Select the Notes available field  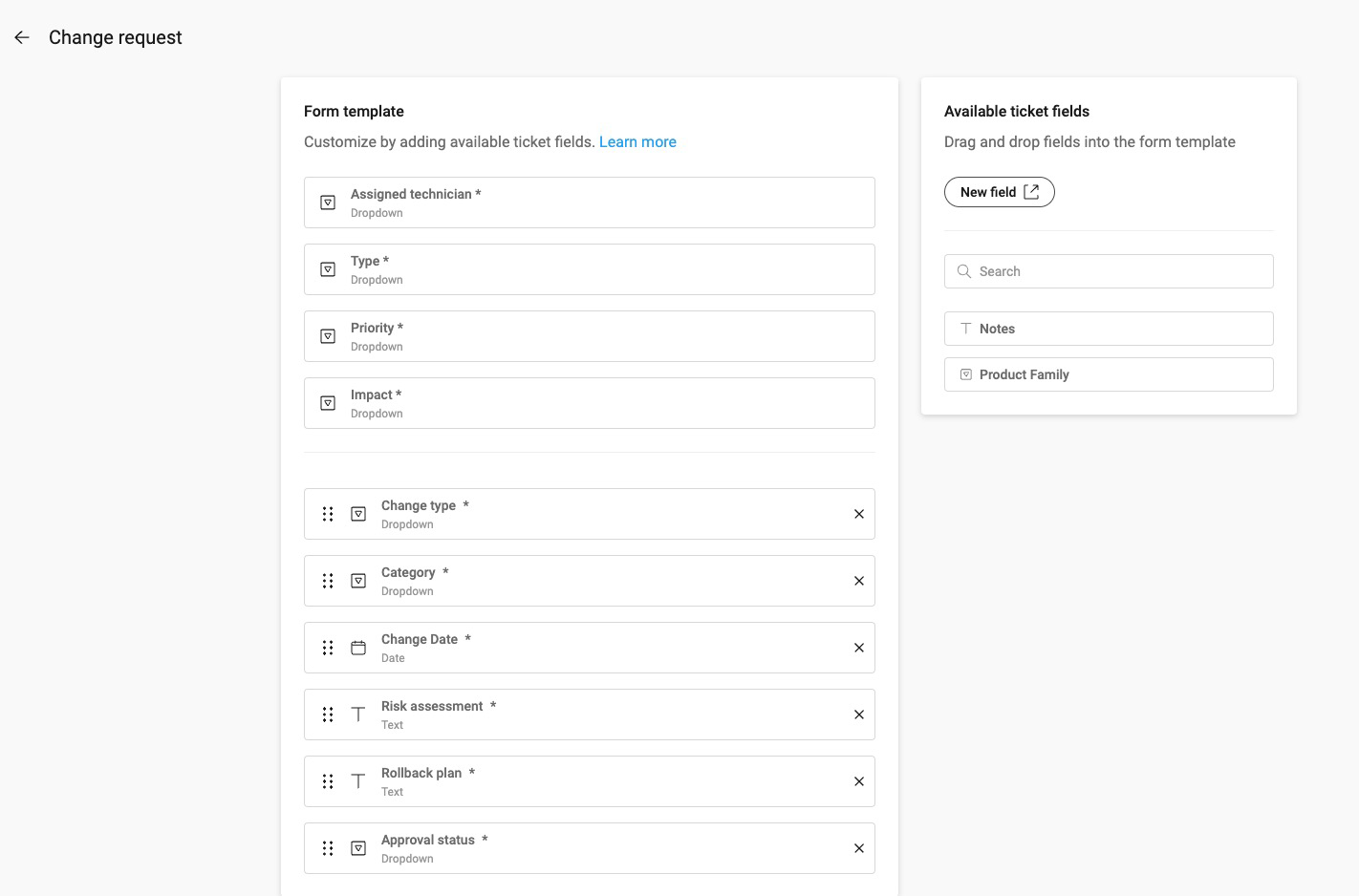pyautogui.click(x=1109, y=329)
